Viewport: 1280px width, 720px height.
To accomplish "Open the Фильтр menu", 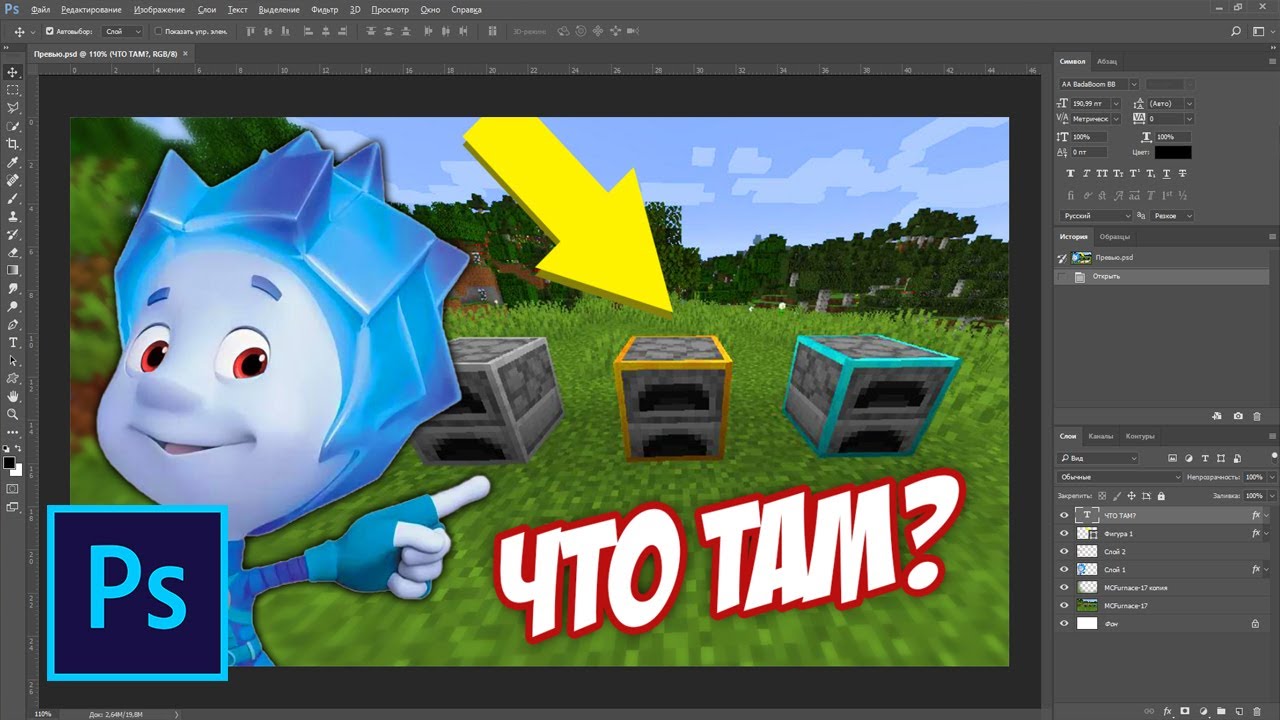I will point(324,9).
